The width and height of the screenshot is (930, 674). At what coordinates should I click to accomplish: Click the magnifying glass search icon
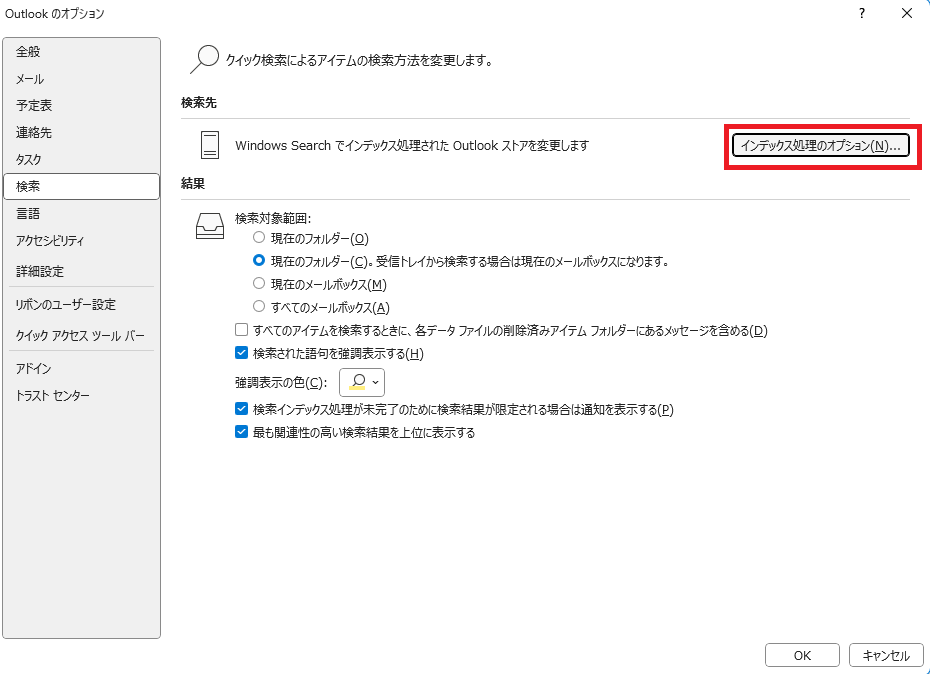click(203, 60)
